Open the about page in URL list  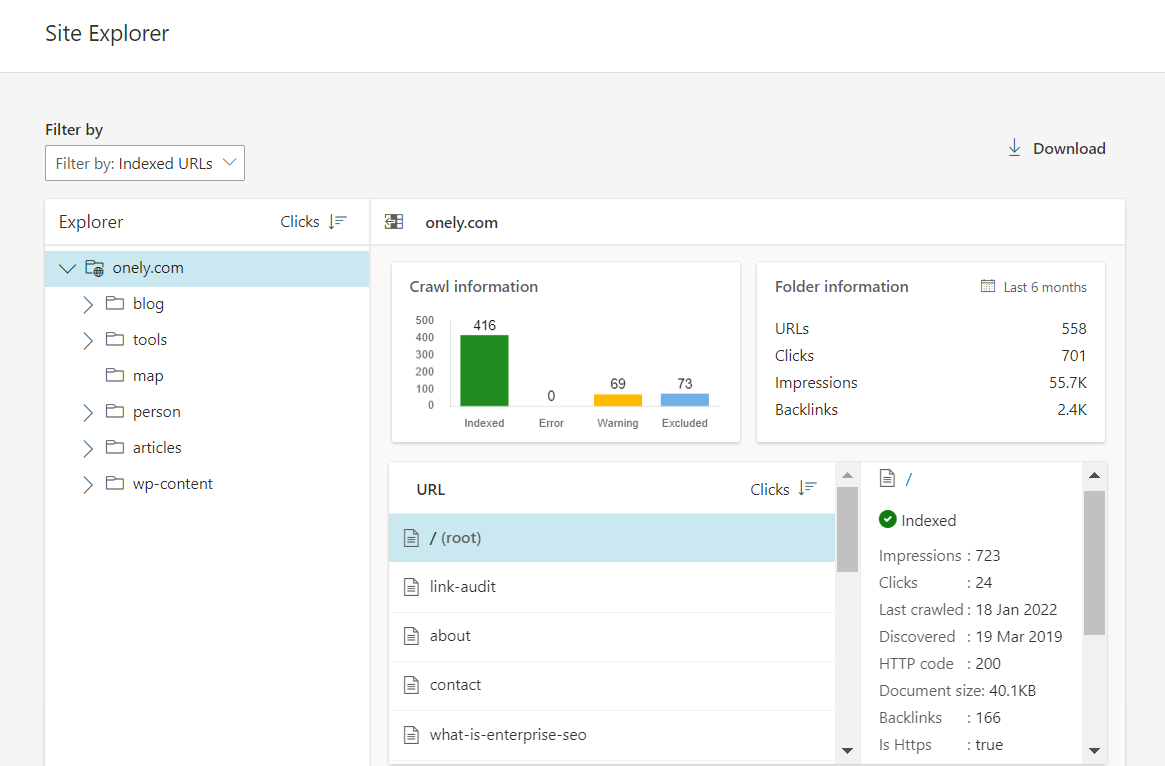click(x=450, y=635)
